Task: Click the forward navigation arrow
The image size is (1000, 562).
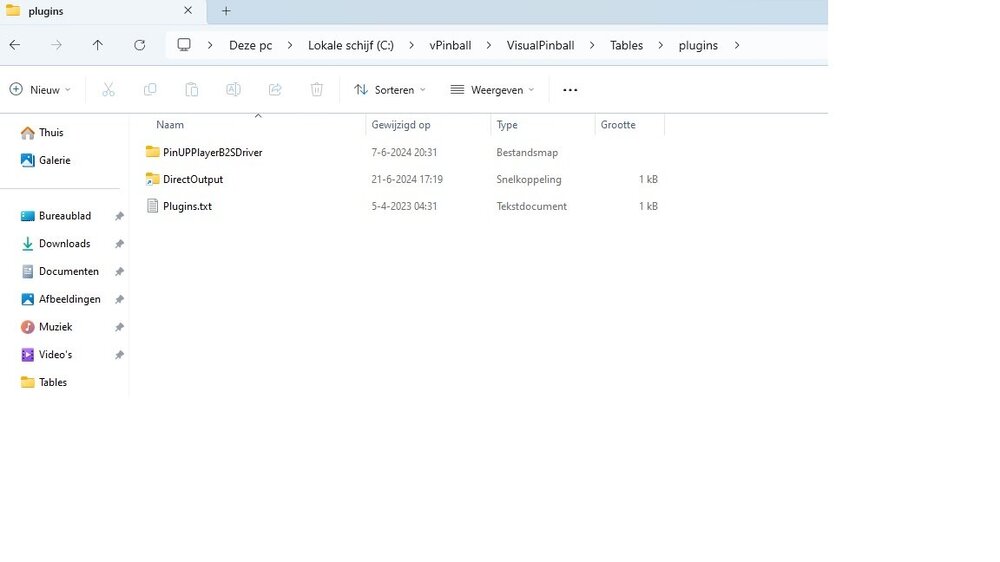Action: point(56,45)
